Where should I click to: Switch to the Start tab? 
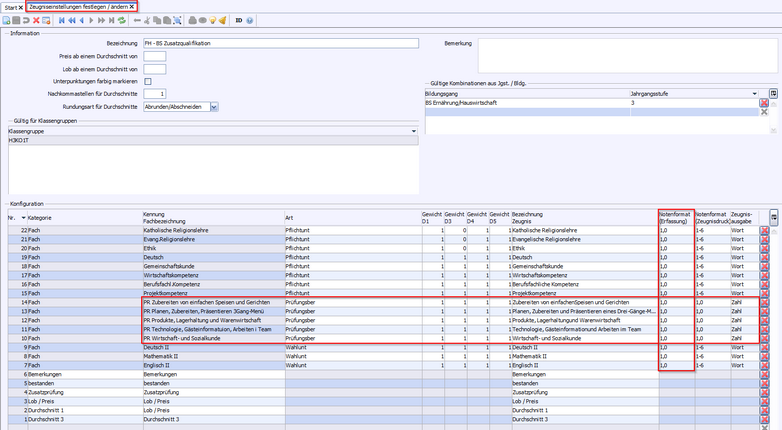click(x=10, y=6)
